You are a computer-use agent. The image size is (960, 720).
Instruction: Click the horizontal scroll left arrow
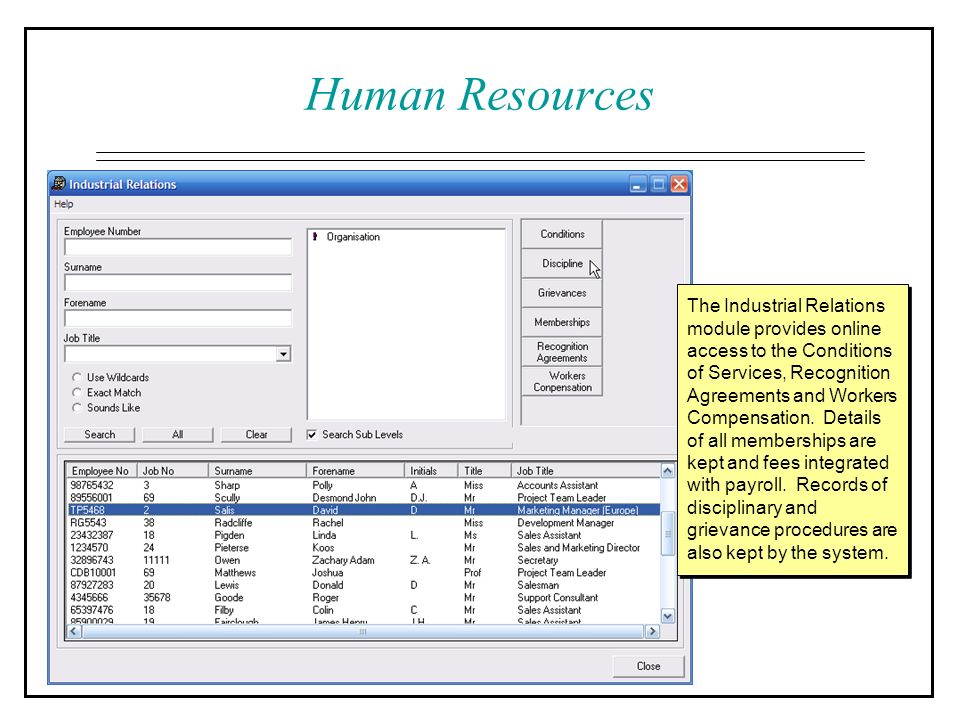point(73,631)
